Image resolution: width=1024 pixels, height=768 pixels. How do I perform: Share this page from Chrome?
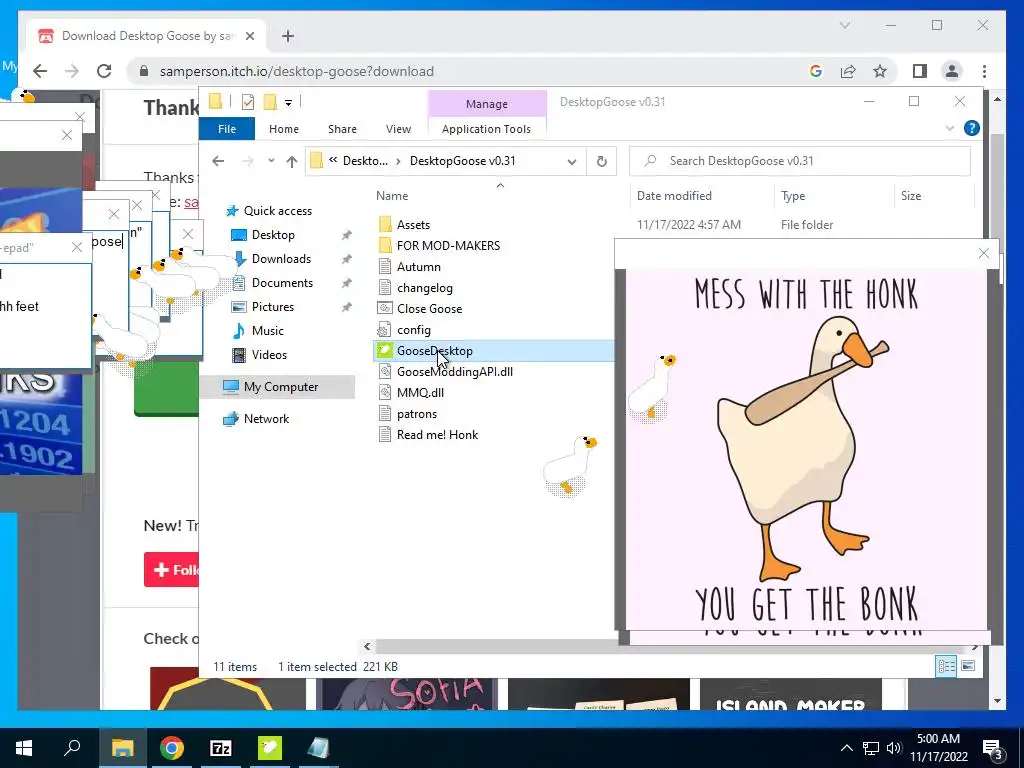[848, 71]
